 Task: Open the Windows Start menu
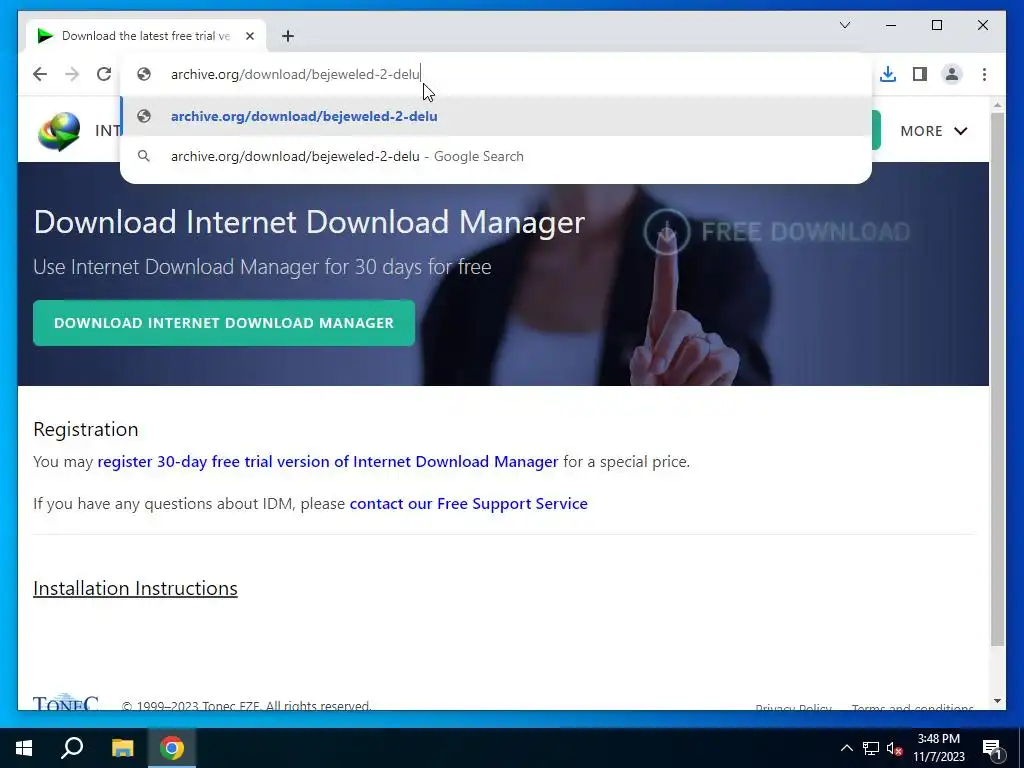coord(24,748)
